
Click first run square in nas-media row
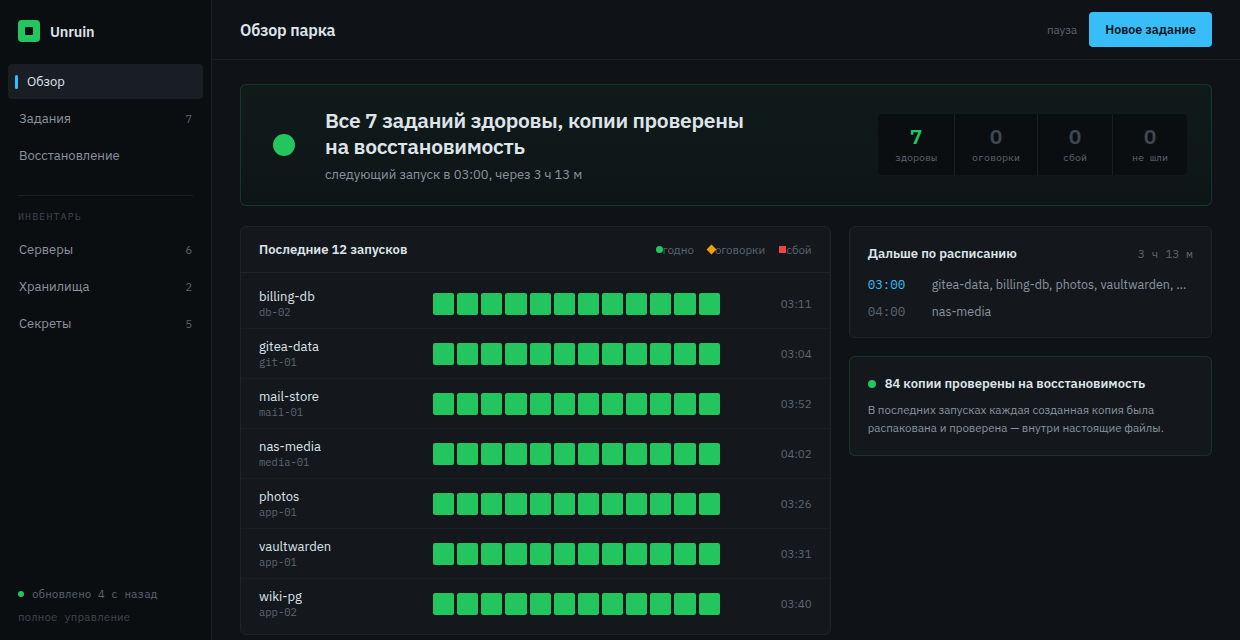click(443, 454)
